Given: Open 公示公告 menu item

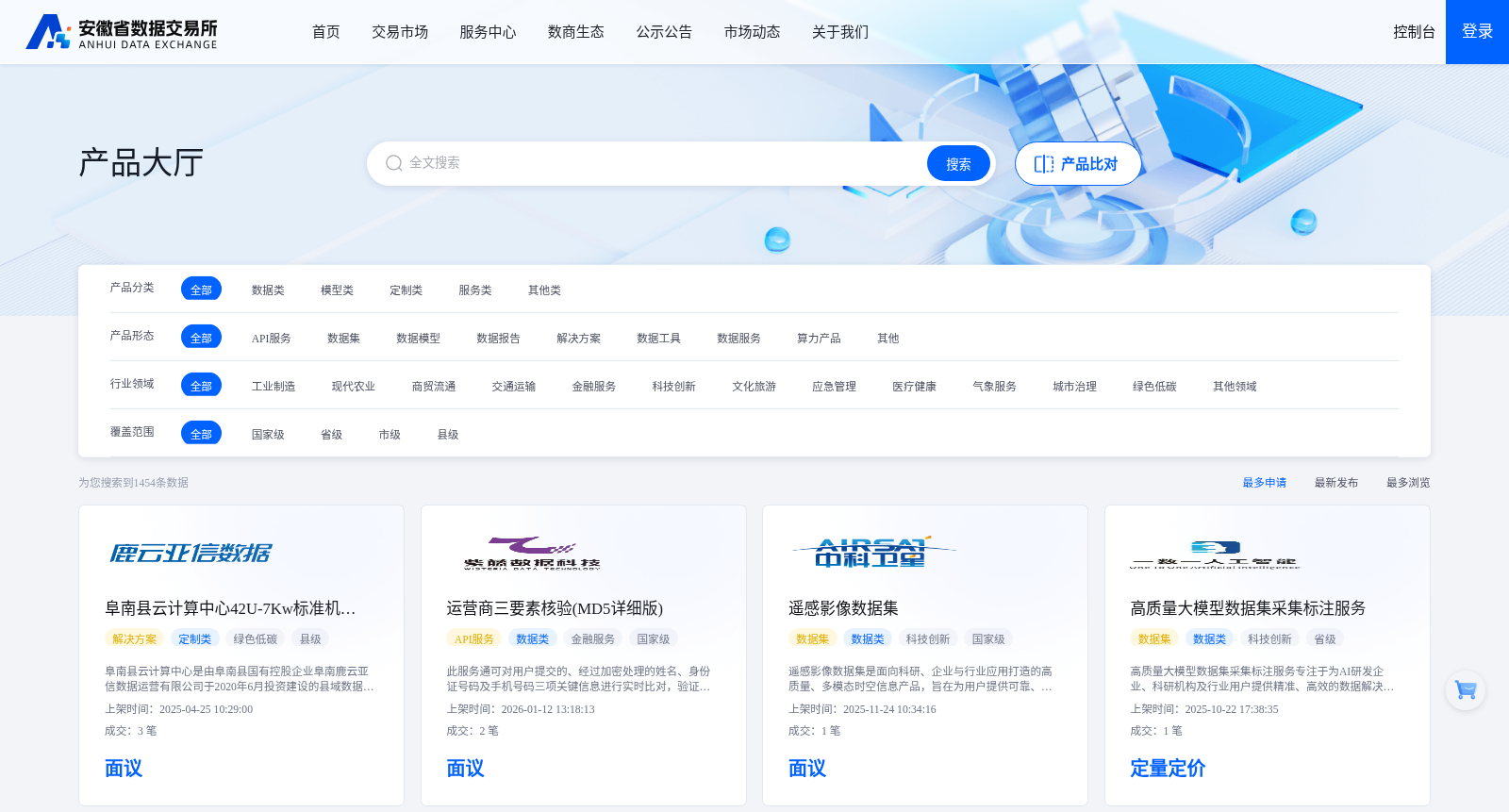Looking at the screenshot, I should tap(664, 32).
